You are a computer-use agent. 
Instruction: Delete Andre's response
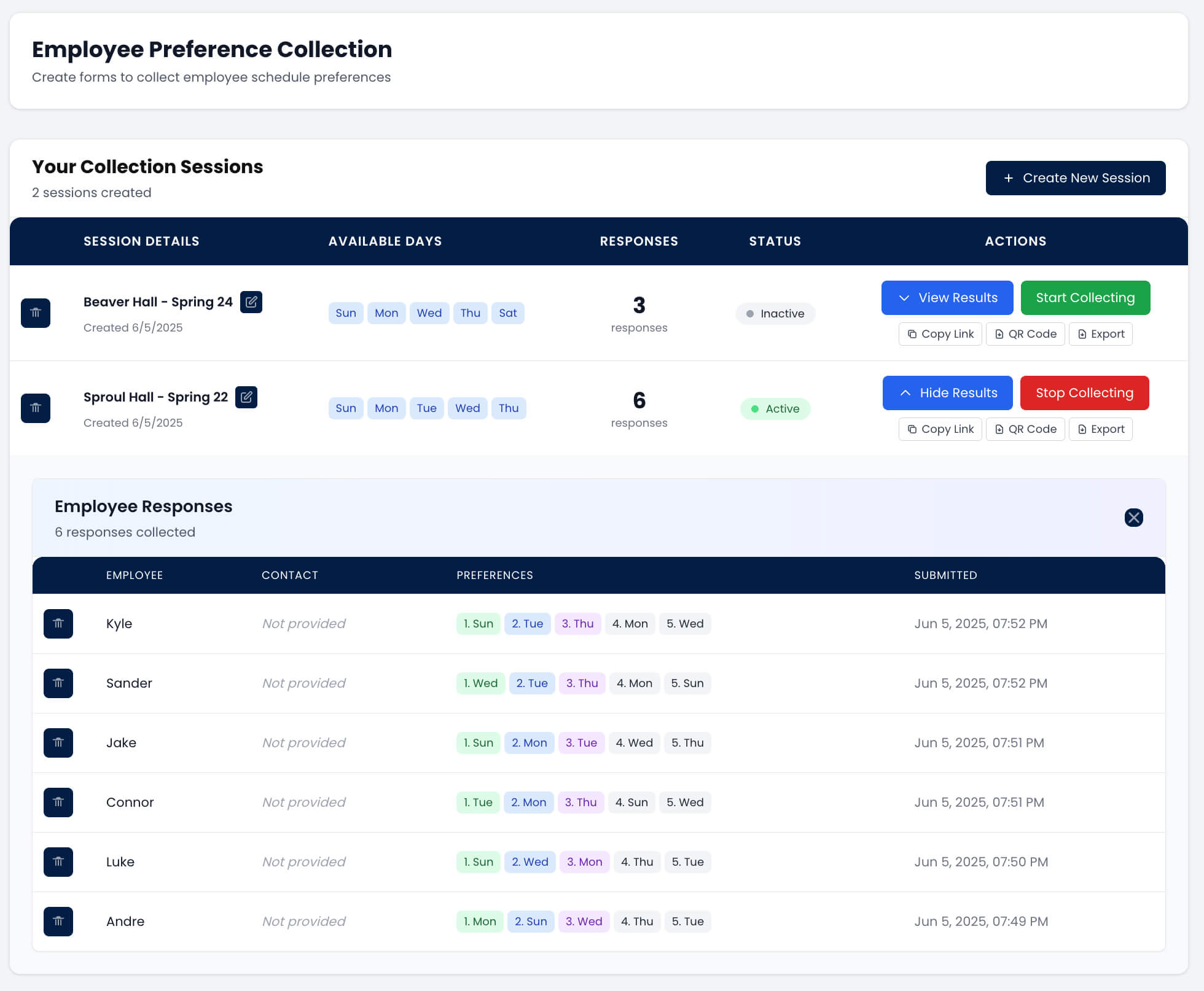pos(58,922)
